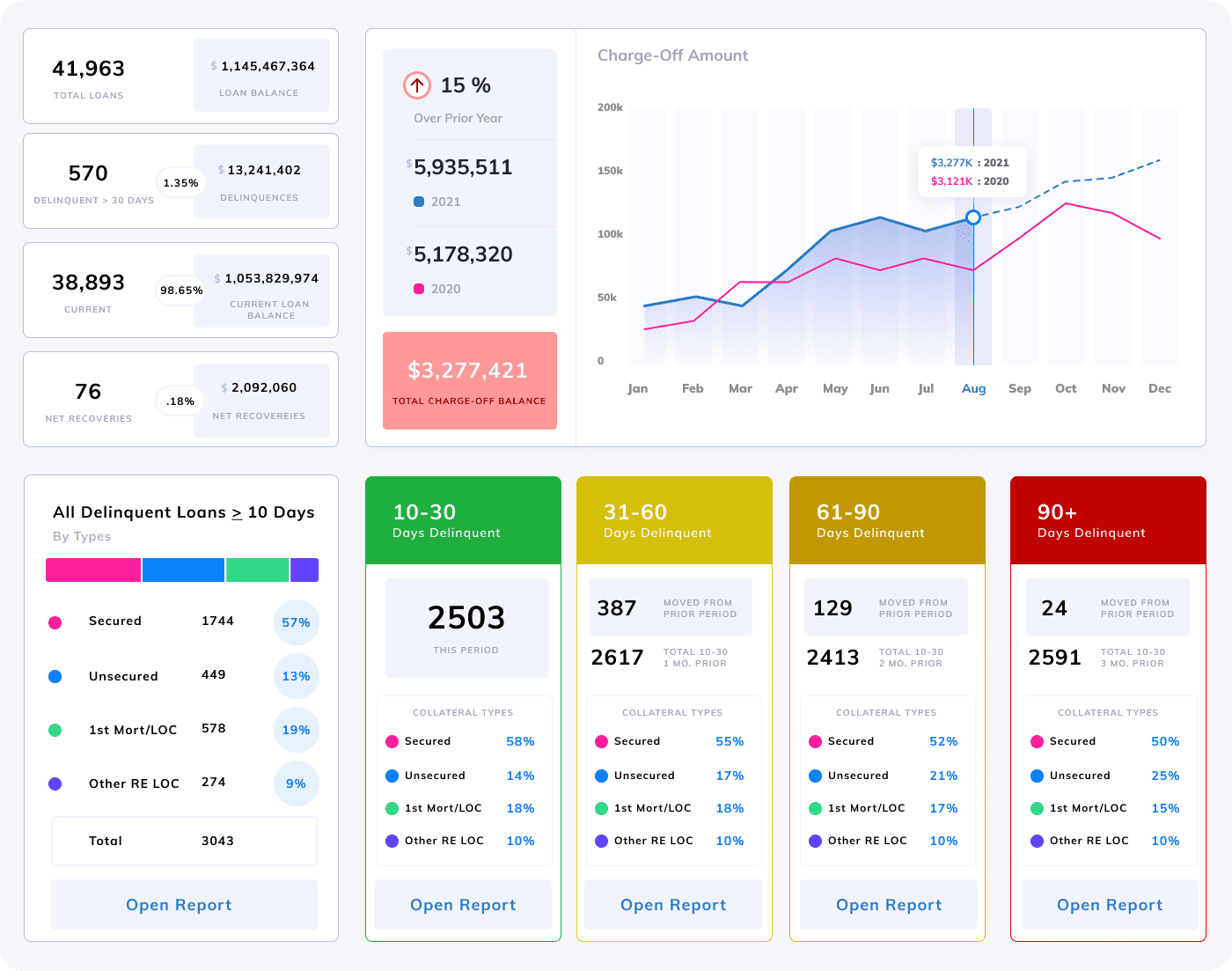This screenshot has width=1232, height=971.
Task: Click the pink segment of the loan types bar
Action: (92, 570)
